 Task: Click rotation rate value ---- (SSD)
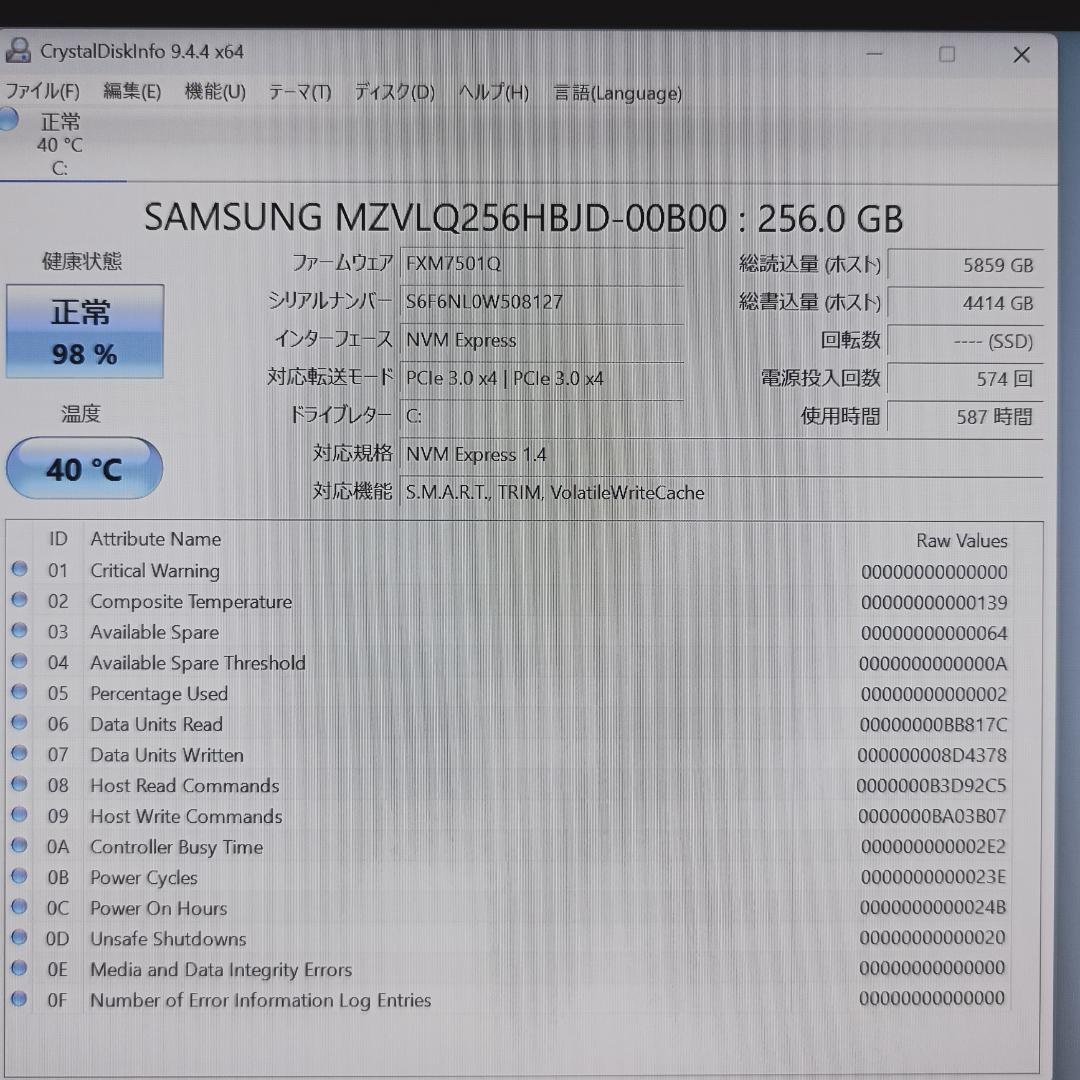[x=965, y=341]
